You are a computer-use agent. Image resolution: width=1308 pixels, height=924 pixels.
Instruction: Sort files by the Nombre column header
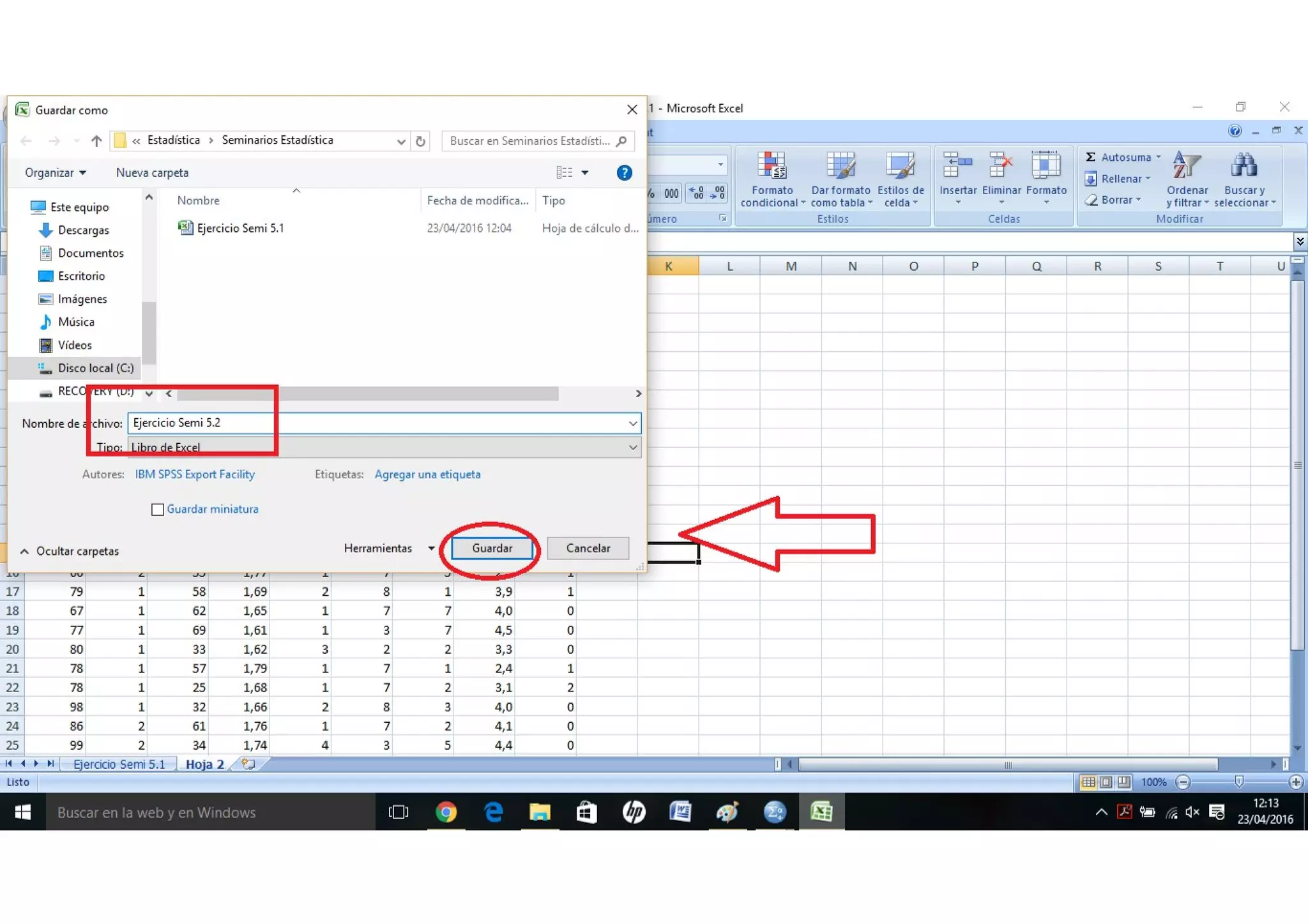coord(198,201)
